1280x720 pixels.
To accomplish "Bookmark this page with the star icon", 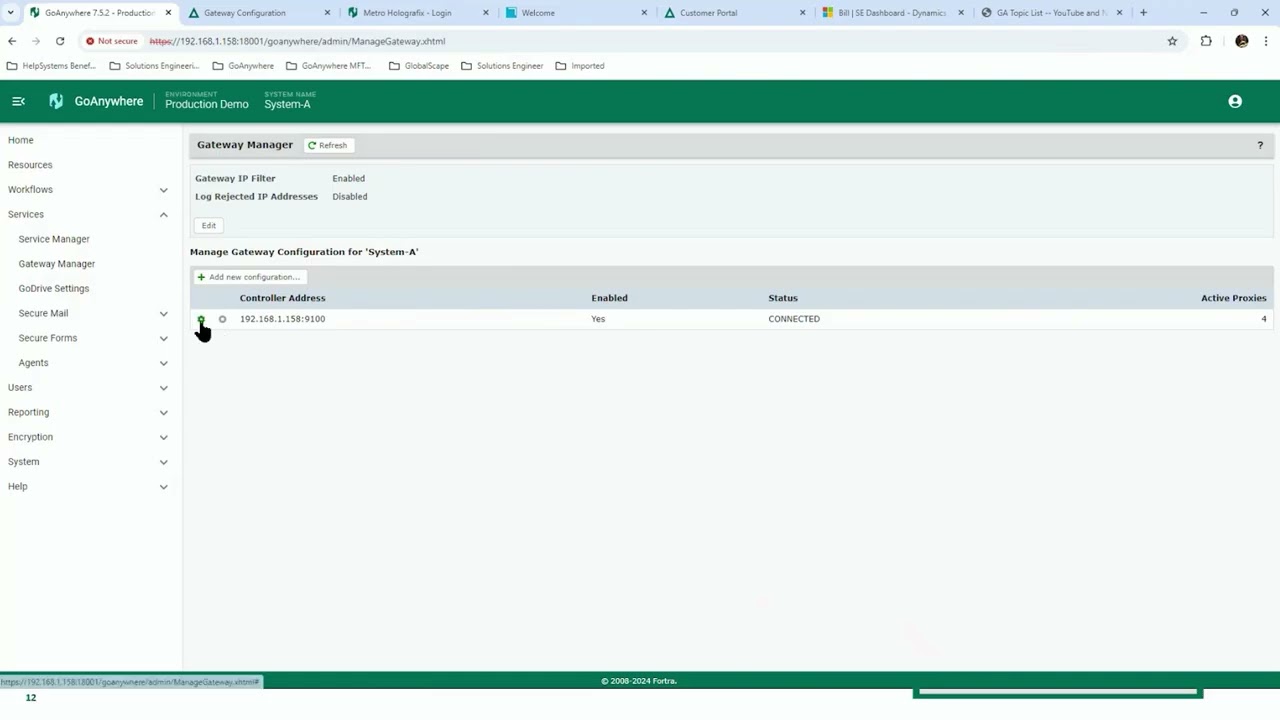I will coord(1172,41).
